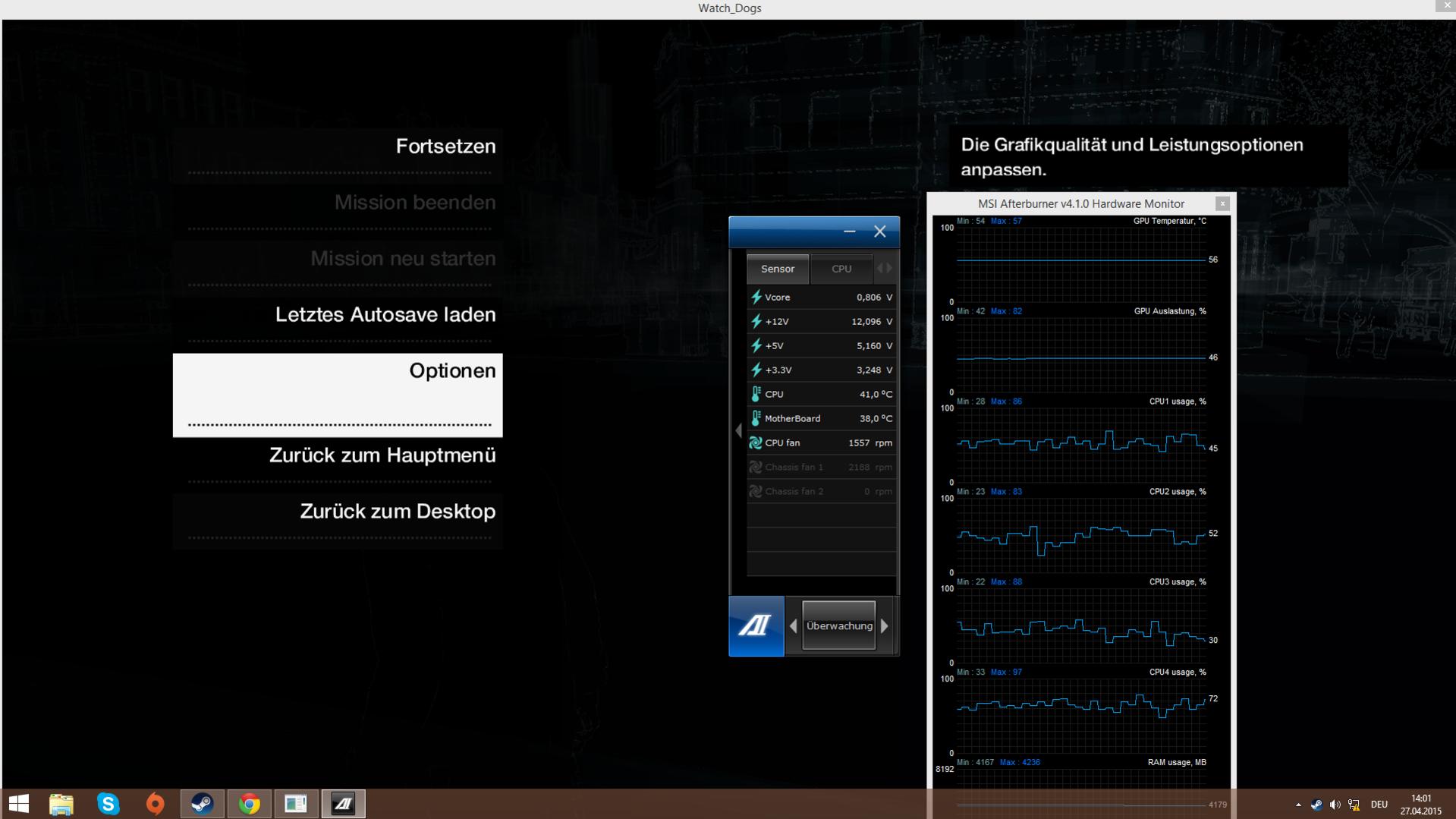Click the blue ASUS AI Suite logo button
The image size is (1456, 819).
pos(756,626)
